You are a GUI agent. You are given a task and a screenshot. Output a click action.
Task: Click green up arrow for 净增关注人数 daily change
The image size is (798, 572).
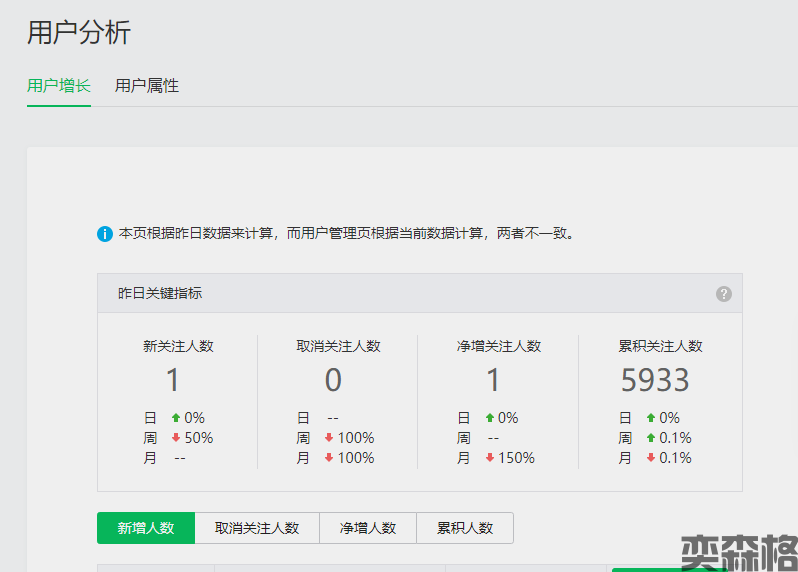[x=490, y=418]
